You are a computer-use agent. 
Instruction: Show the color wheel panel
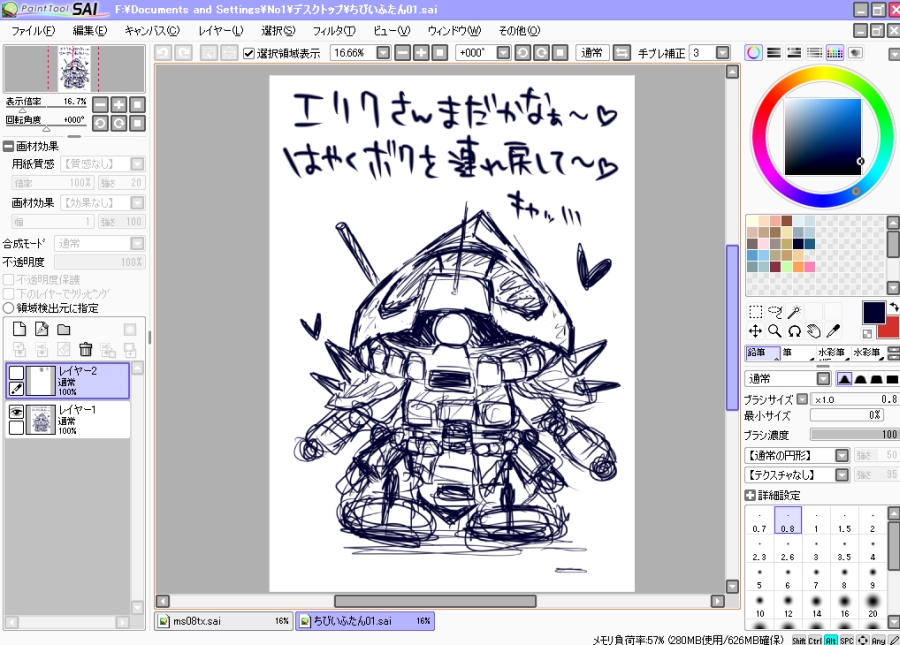(x=754, y=53)
